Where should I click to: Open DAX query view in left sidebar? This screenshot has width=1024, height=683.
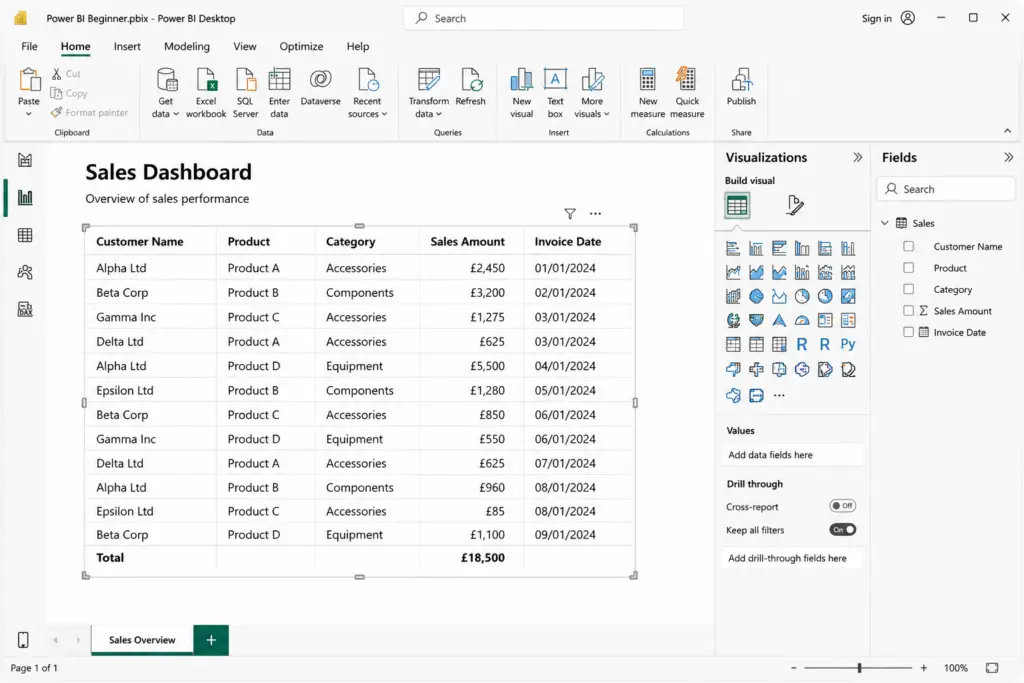click(x=25, y=310)
